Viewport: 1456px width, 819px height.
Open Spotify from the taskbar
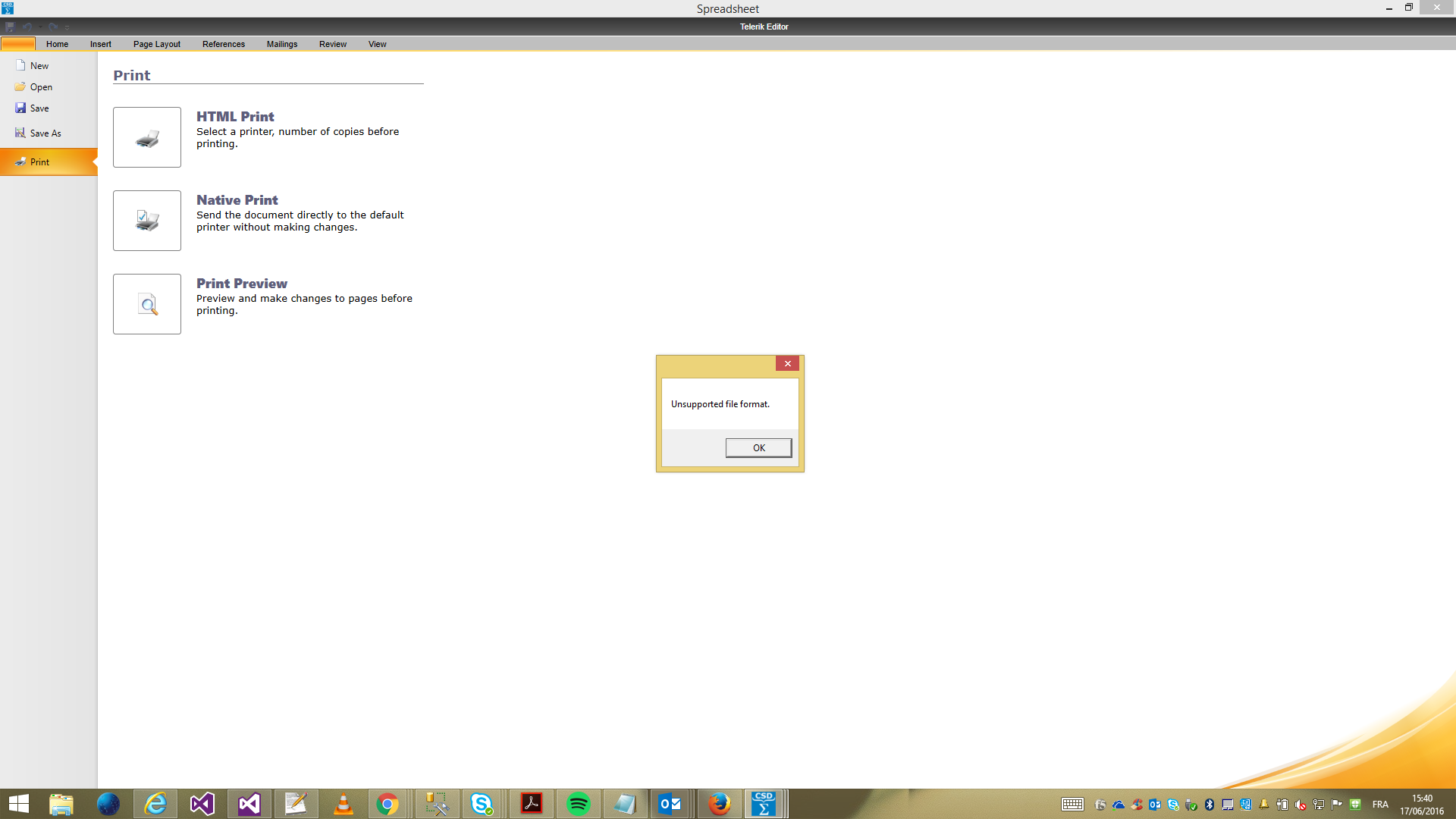click(x=578, y=804)
